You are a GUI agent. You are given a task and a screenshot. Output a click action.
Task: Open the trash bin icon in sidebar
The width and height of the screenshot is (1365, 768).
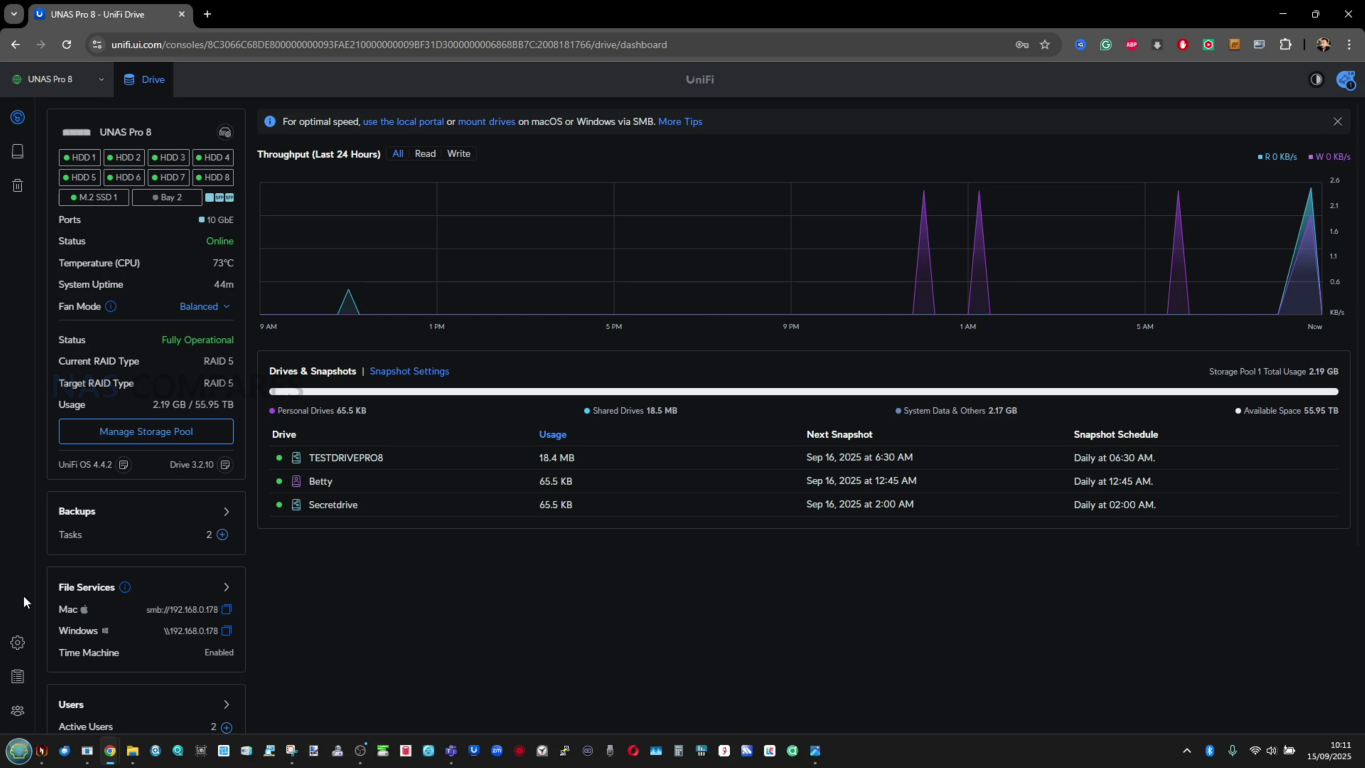17,185
